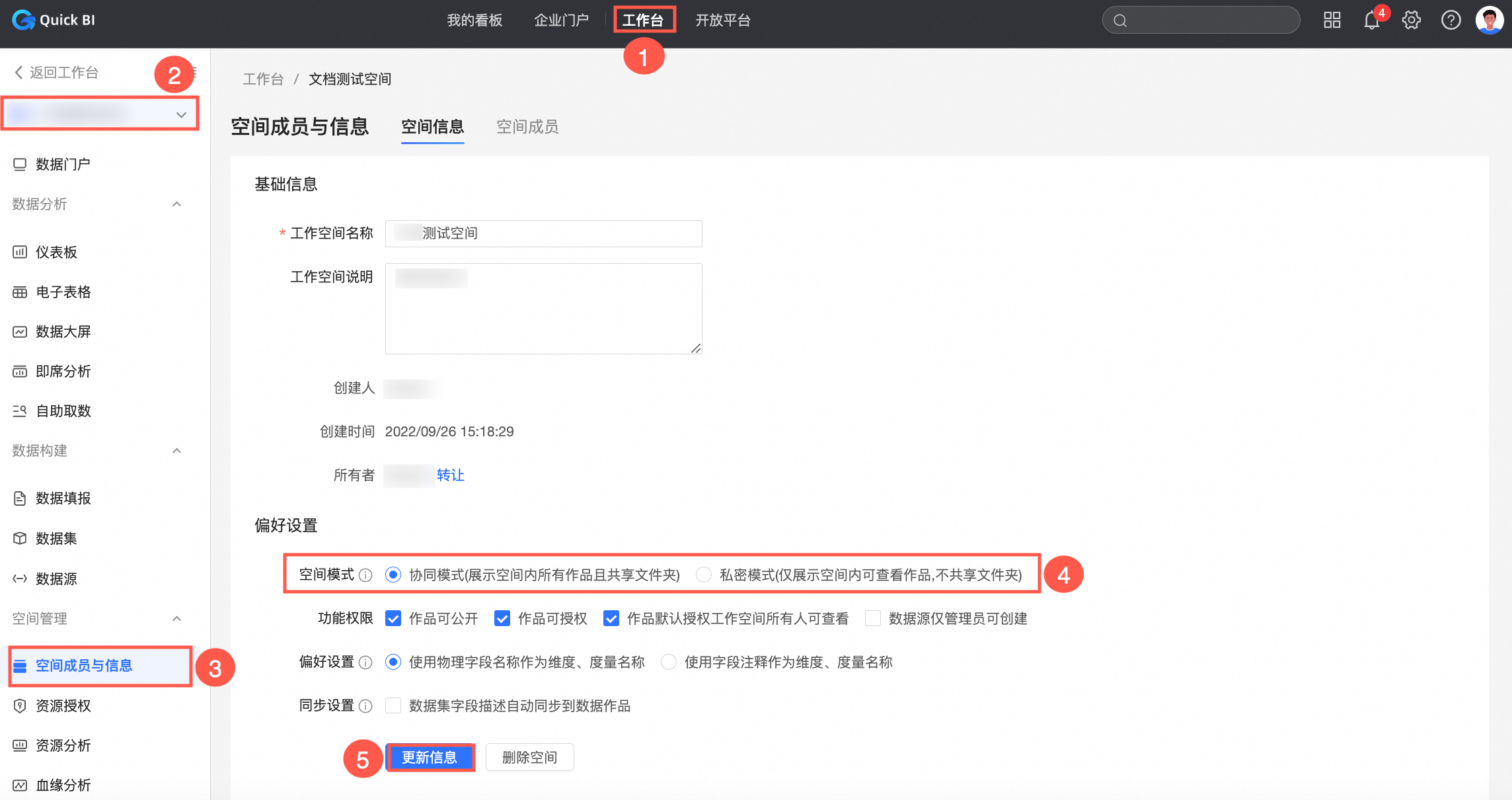Click the 自助取数 sidebar icon
The width and height of the screenshot is (1512, 800).
tap(20, 411)
